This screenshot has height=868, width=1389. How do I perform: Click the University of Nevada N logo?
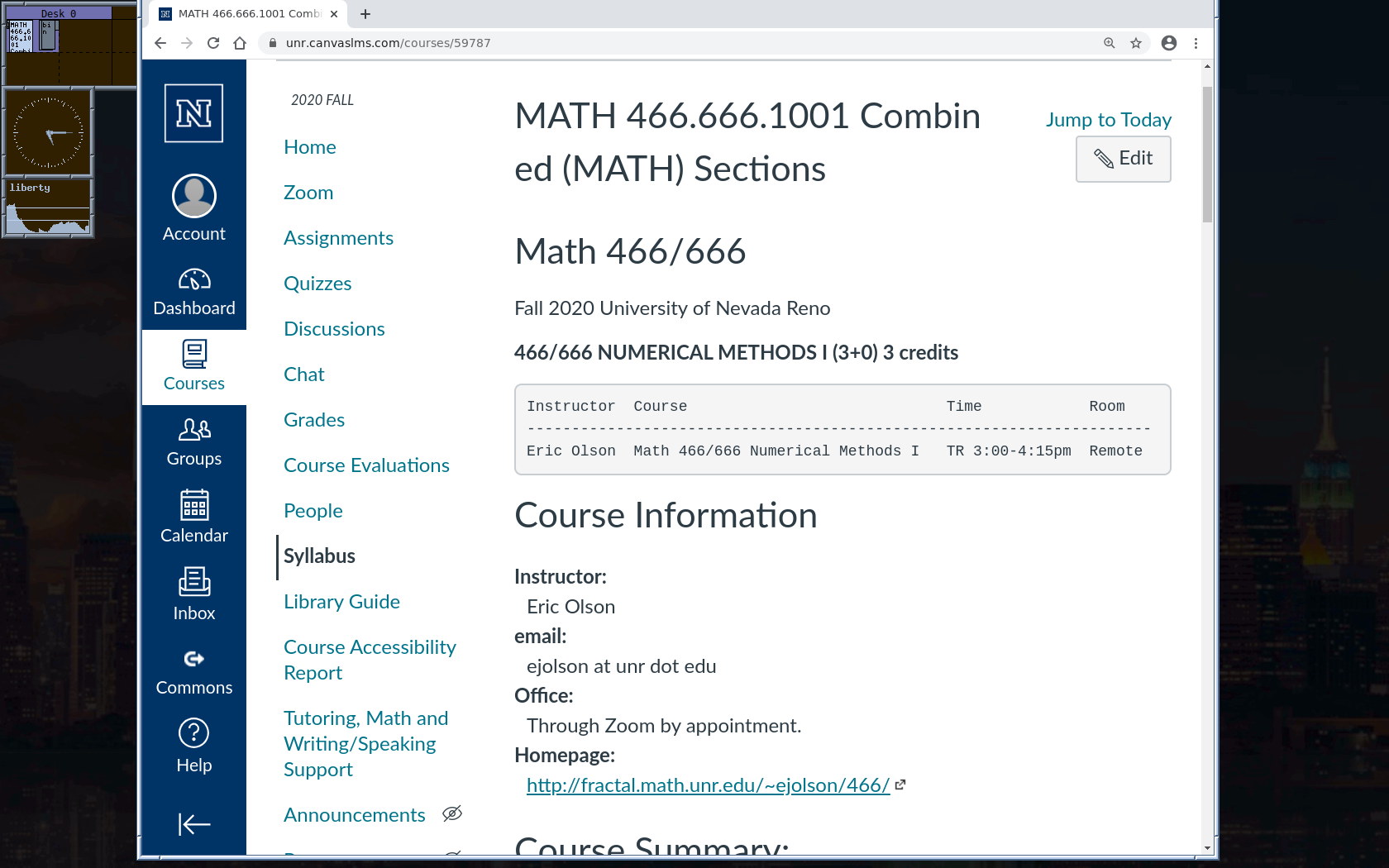tap(193, 113)
